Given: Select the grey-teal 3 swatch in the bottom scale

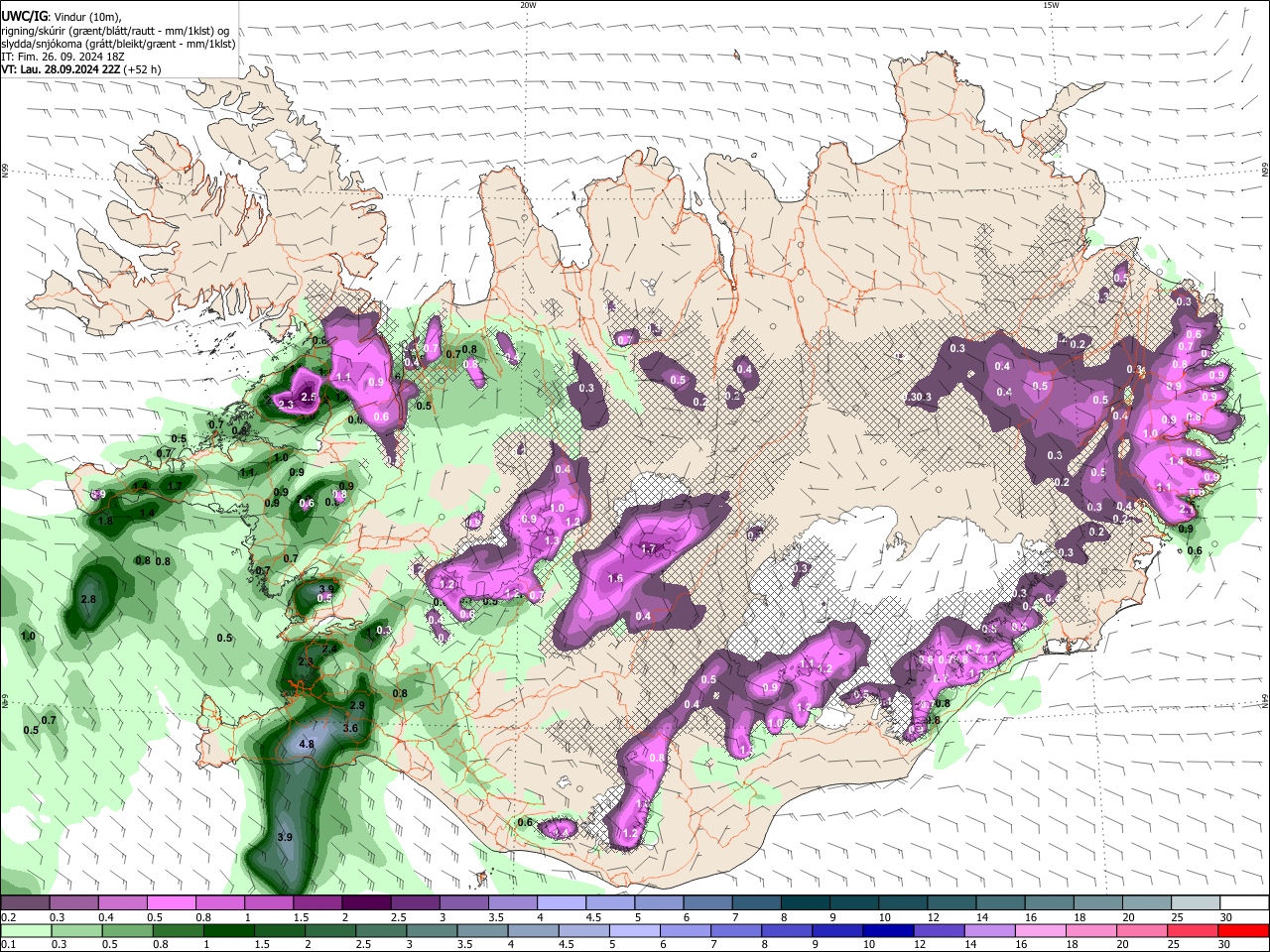Looking at the screenshot, I should 431,930.
